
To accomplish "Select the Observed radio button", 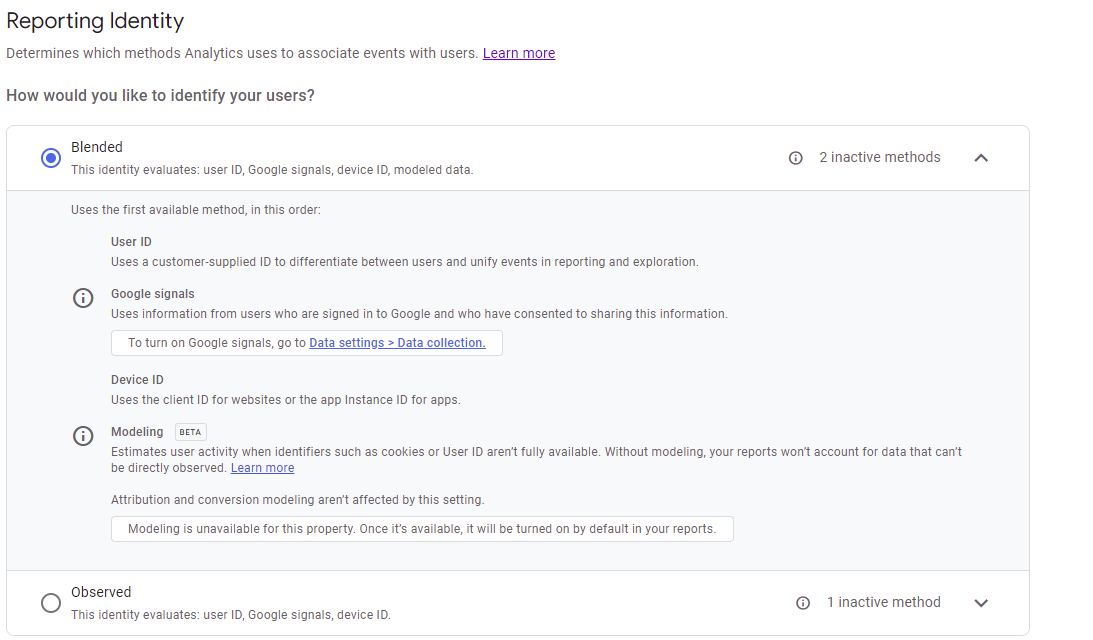I will click(x=51, y=602).
